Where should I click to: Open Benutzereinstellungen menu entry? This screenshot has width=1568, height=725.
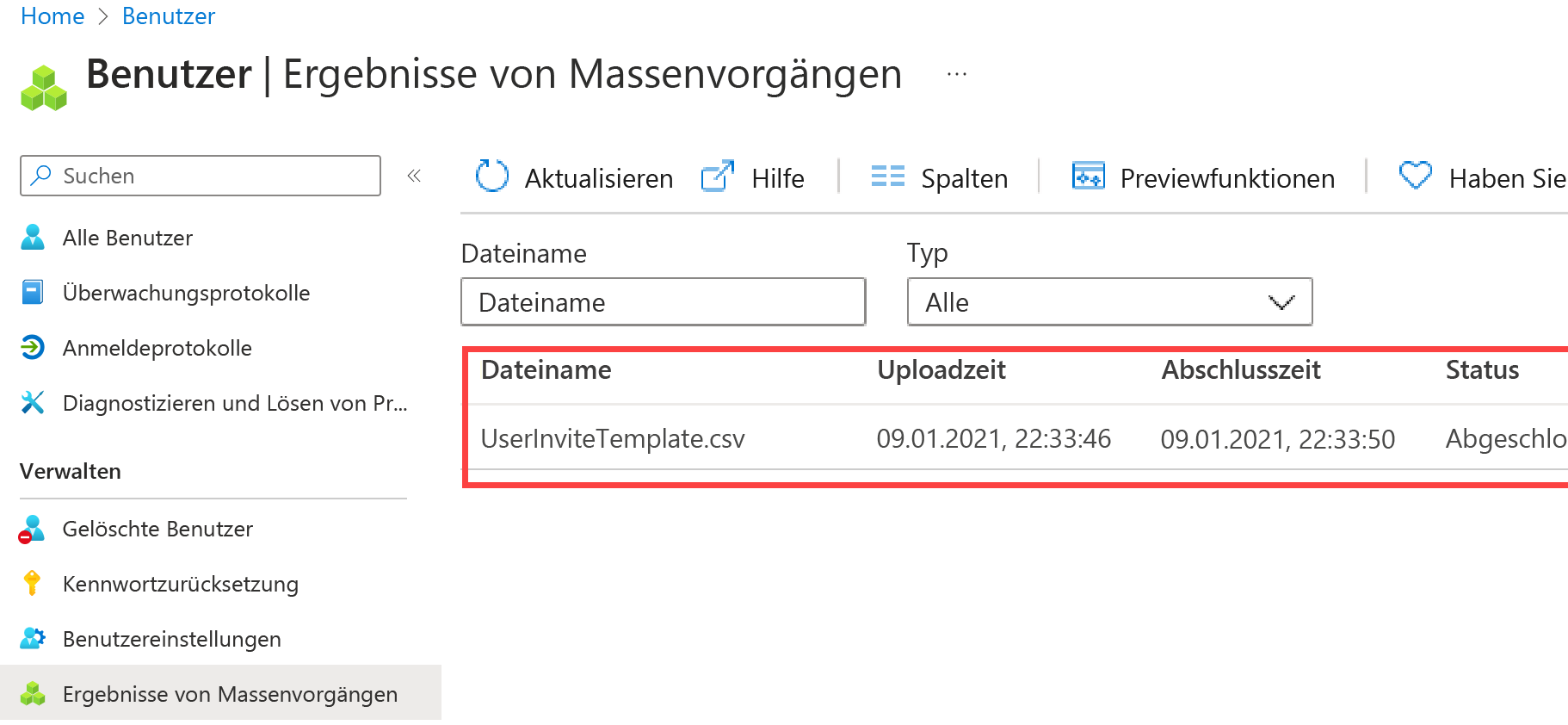pyautogui.click(x=172, y=639)
